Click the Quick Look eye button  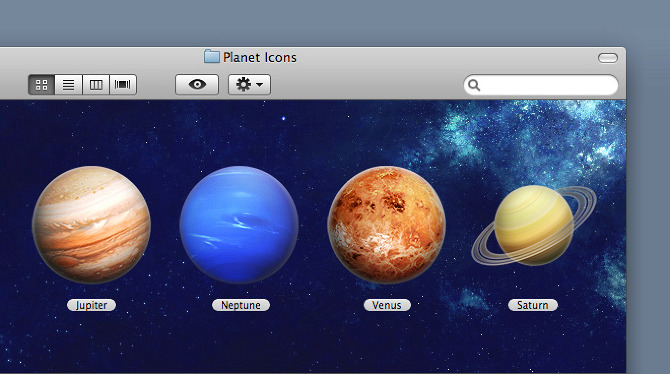coord(197,85)
